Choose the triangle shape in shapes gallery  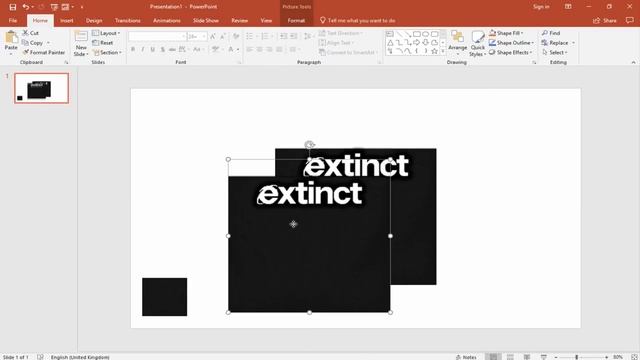point(390,42)
